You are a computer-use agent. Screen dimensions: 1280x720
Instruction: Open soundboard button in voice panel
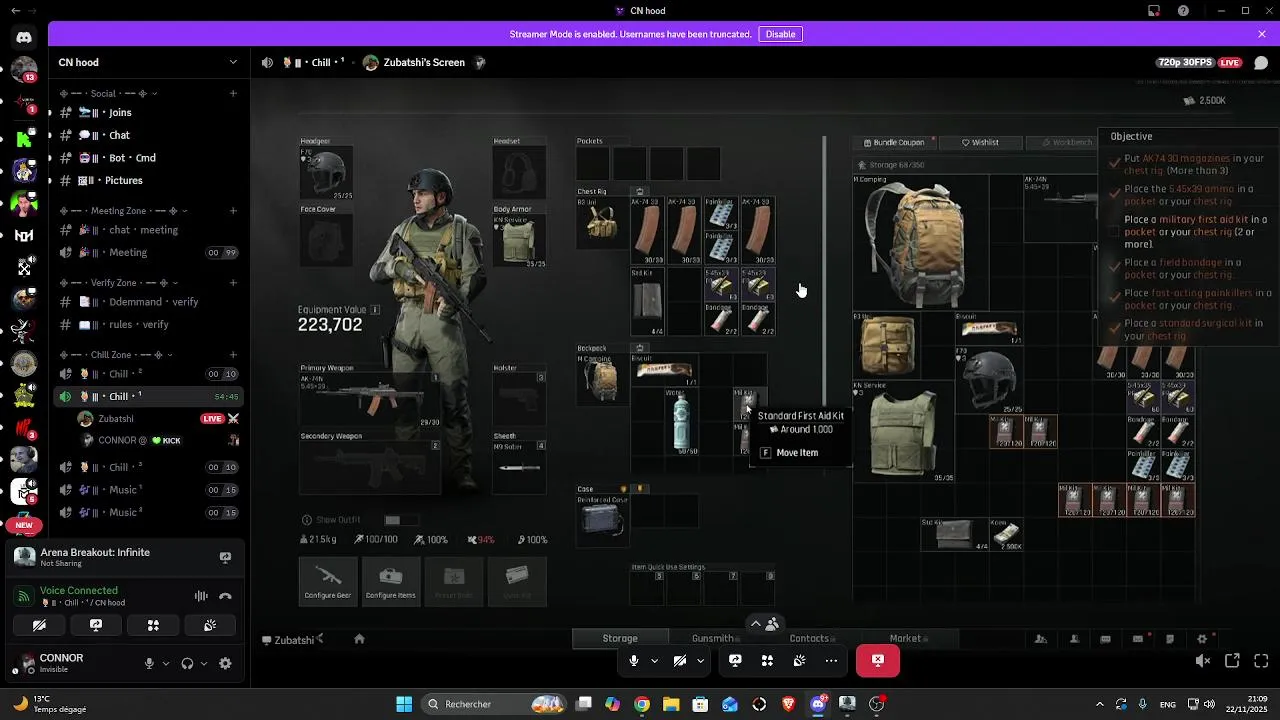point(210,625)
